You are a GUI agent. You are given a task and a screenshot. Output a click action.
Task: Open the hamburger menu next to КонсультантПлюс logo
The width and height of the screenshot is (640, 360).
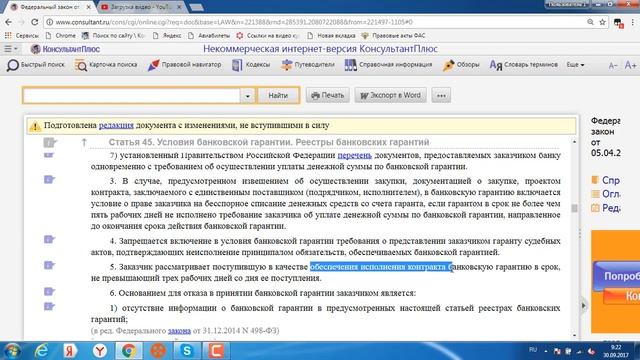[10, 49]
